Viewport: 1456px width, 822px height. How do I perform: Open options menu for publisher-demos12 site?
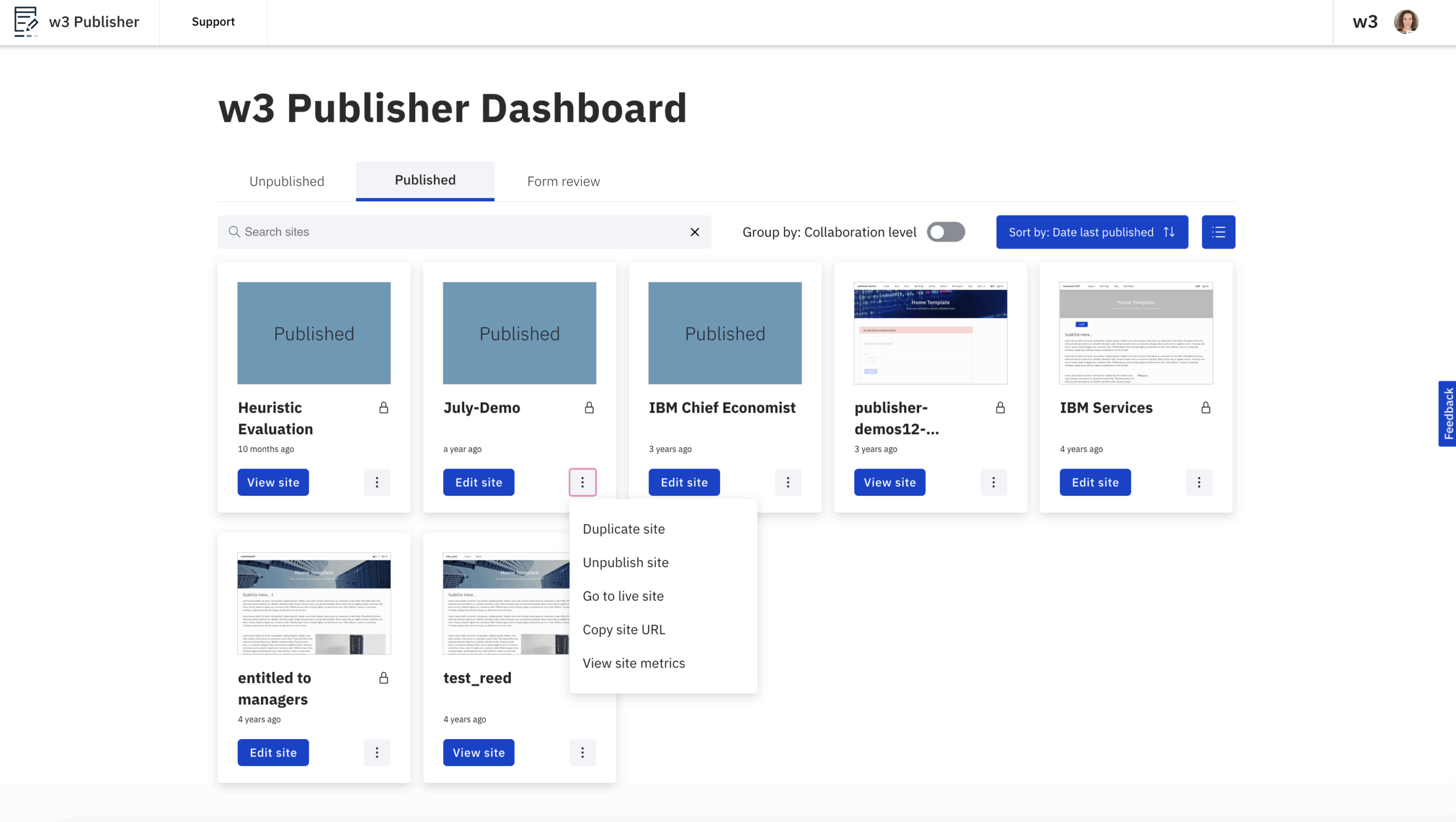pos(994,482)
